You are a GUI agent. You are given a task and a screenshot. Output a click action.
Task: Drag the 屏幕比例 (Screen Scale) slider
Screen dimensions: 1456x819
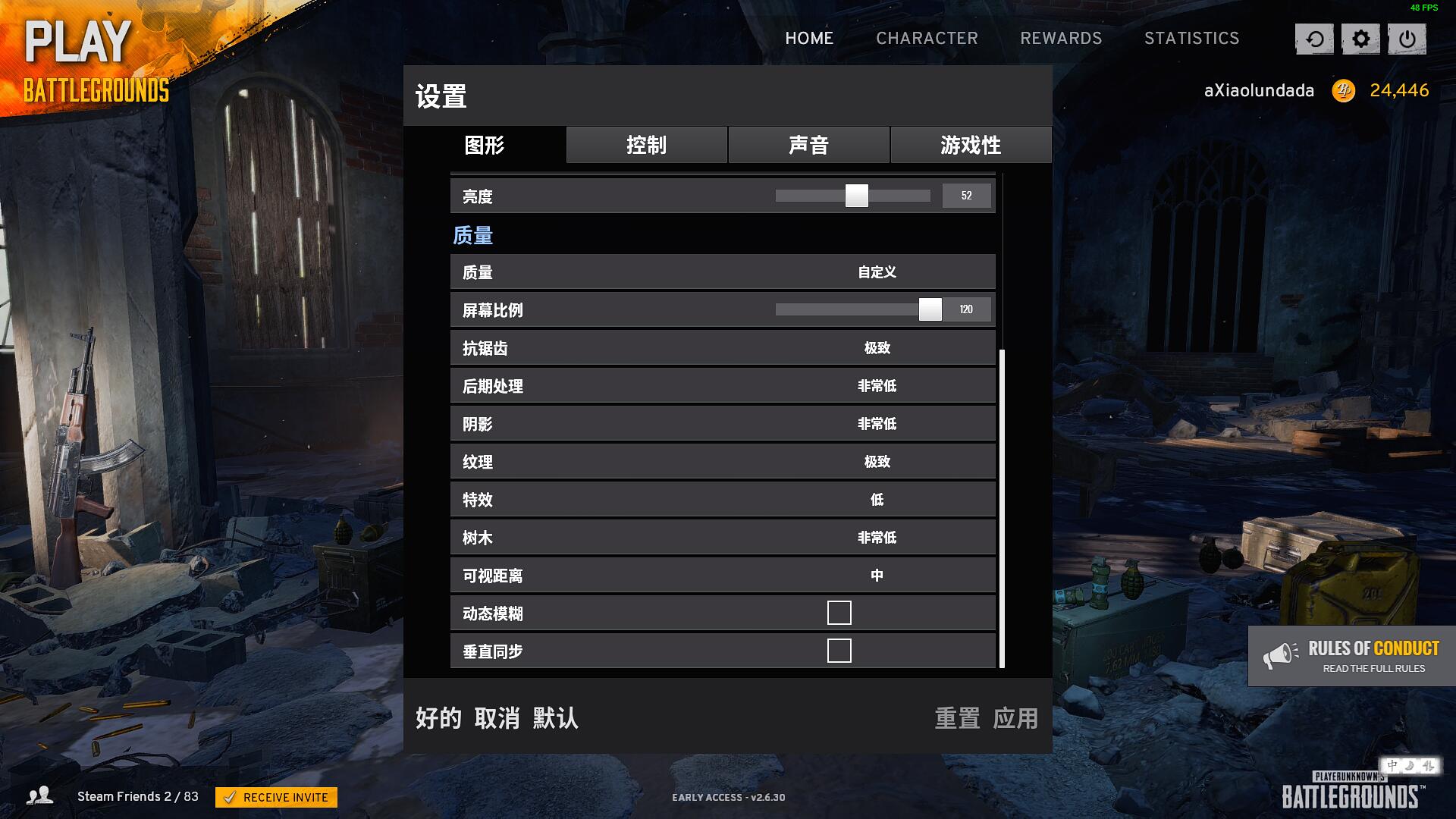929,309
